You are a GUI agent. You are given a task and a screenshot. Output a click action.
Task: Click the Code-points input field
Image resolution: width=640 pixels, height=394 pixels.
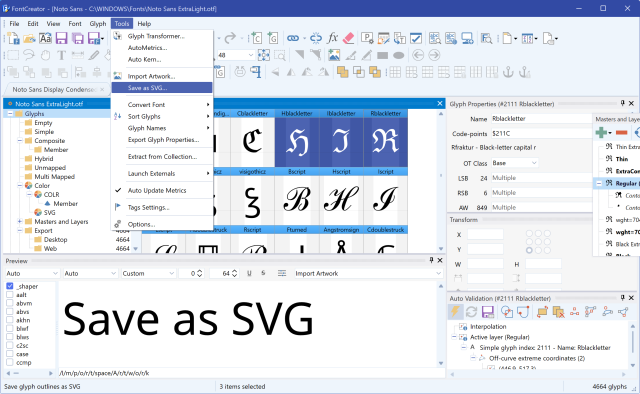tap(541, 134)
